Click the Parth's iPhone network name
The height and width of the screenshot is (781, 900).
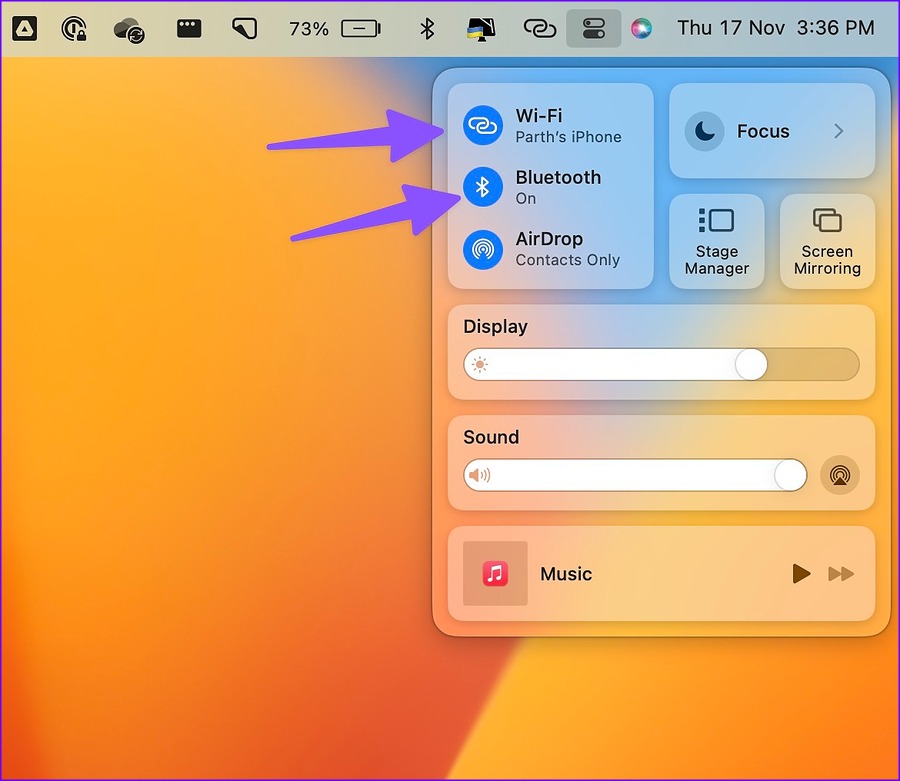(x=568, y=137)
